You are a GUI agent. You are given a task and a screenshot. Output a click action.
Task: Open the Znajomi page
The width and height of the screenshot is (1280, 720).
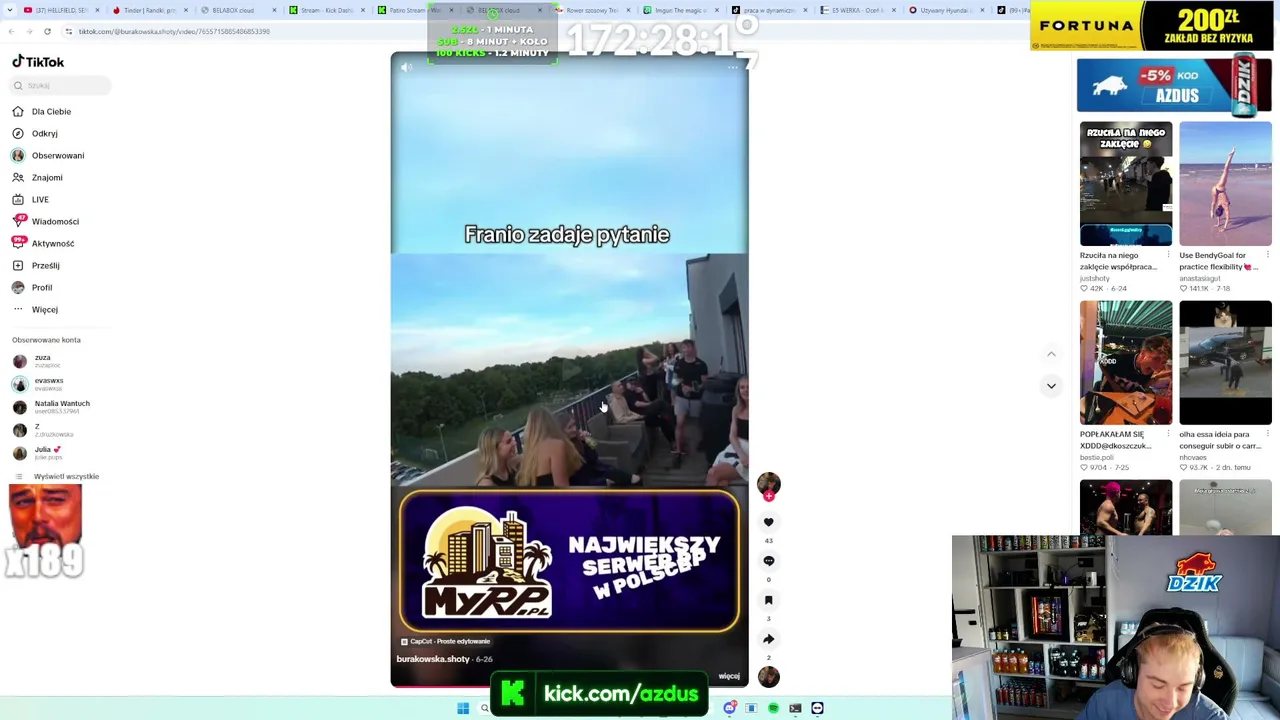tap(37, 178)
